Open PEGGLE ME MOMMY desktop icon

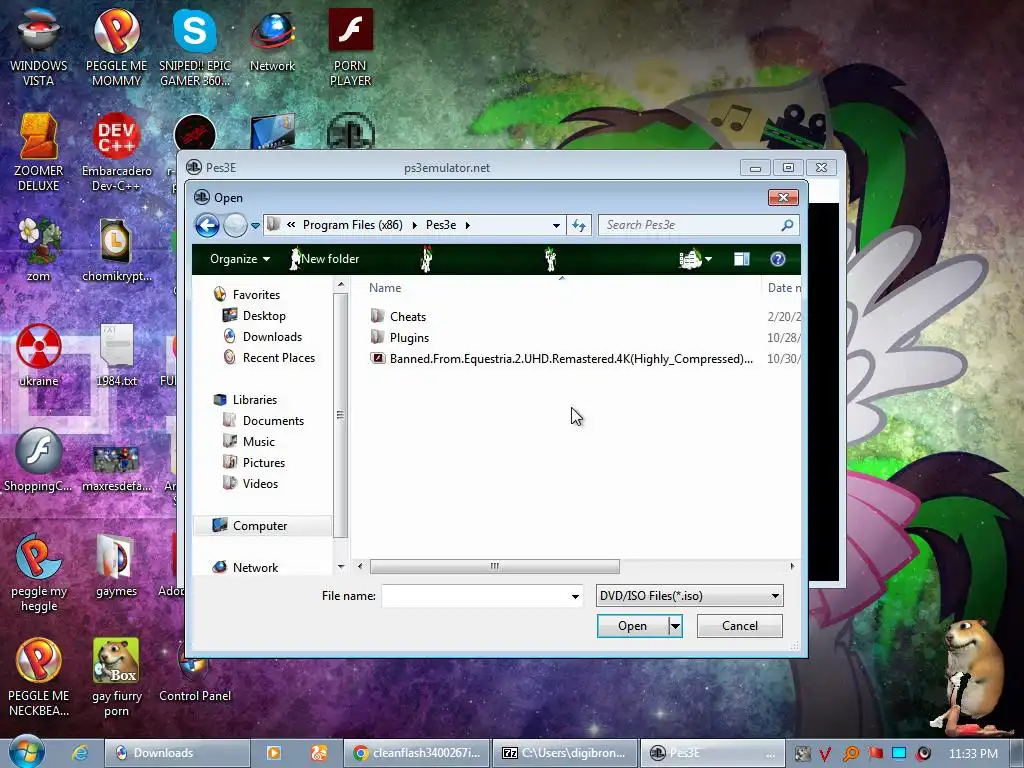point(116,47)
